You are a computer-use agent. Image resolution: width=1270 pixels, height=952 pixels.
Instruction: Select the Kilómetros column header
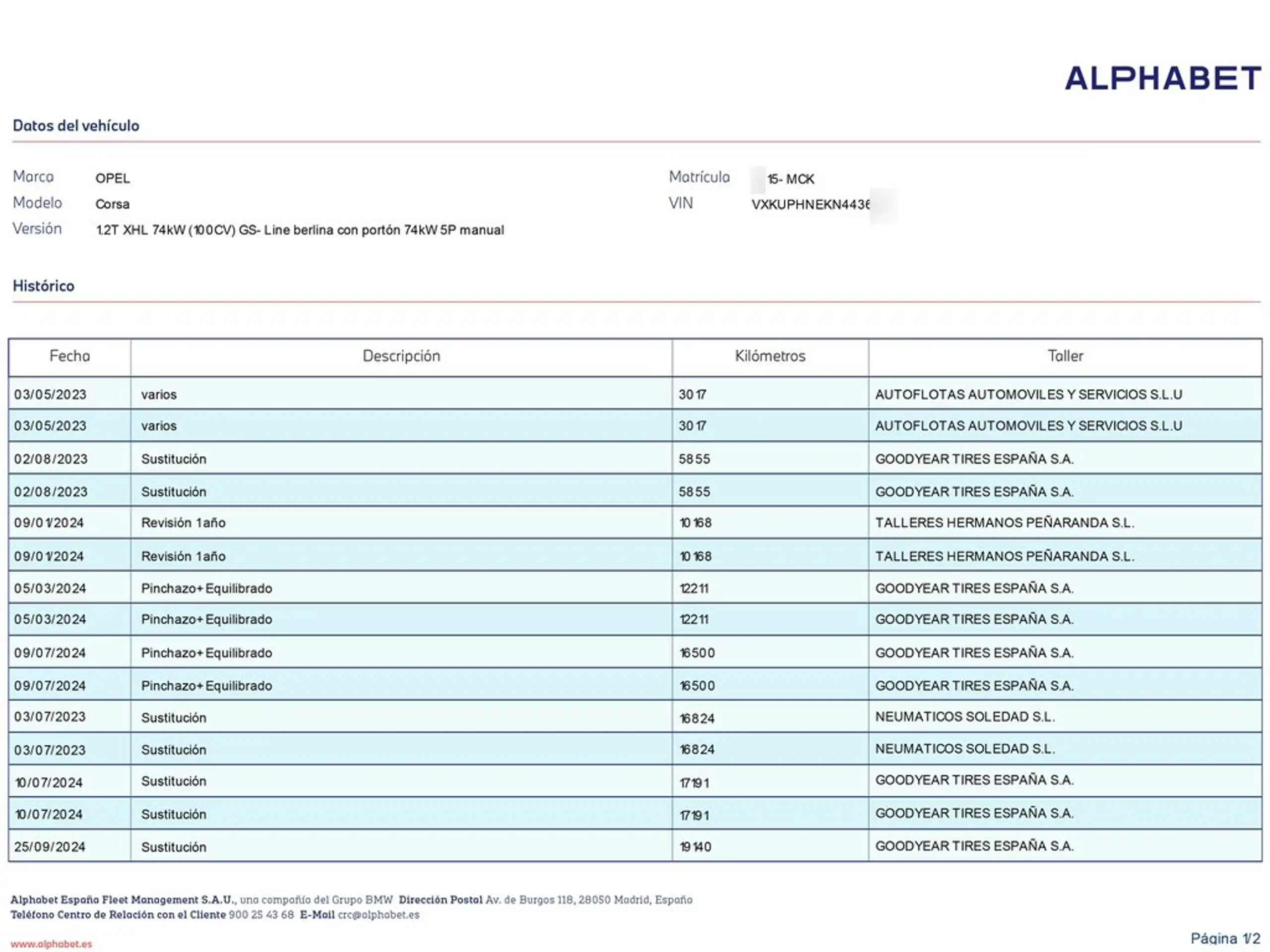coord(770,357)
